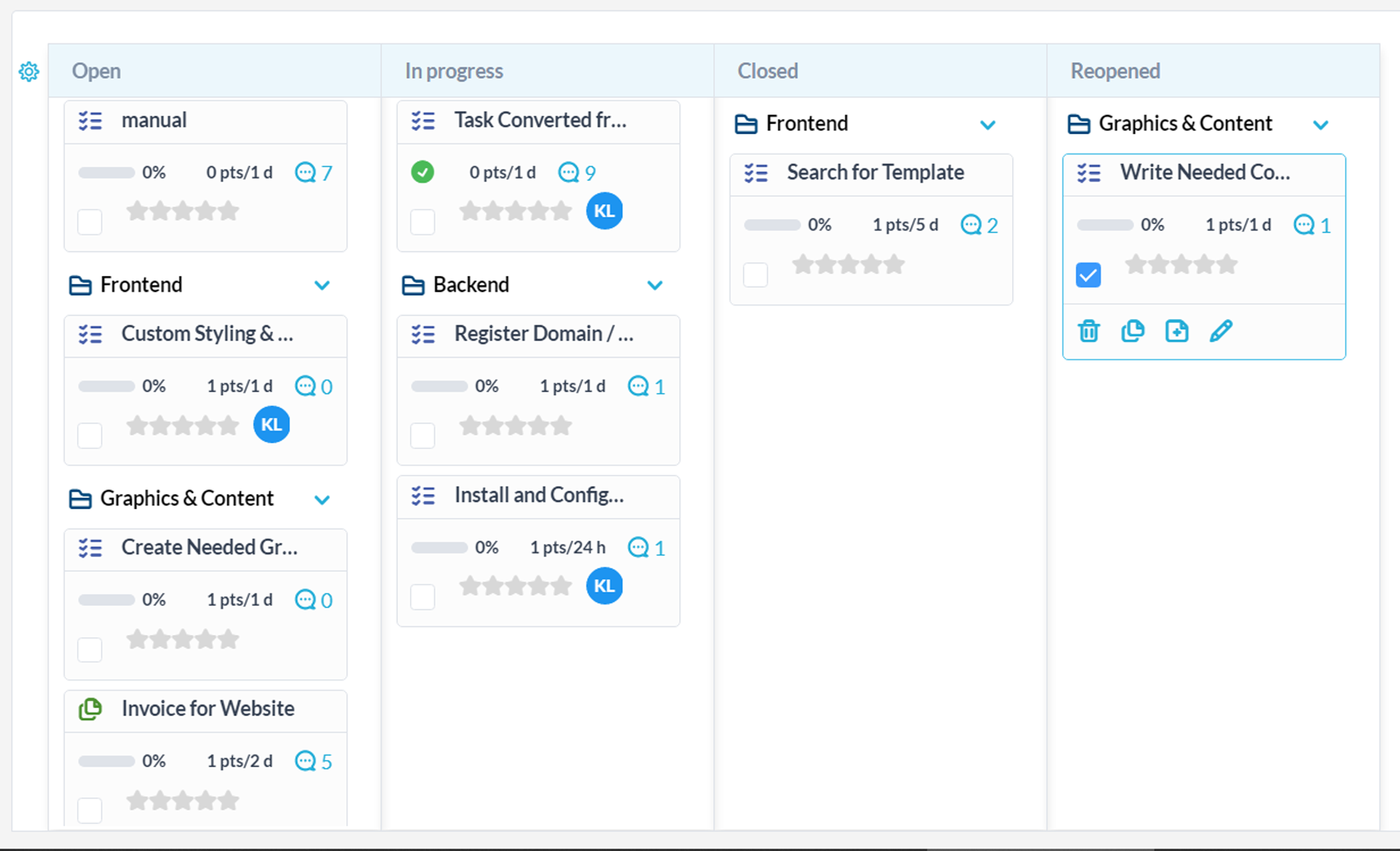Click the Frontend folder icon in Open column
Viewport: 1400px width, 851px height.
coord(80,285)
